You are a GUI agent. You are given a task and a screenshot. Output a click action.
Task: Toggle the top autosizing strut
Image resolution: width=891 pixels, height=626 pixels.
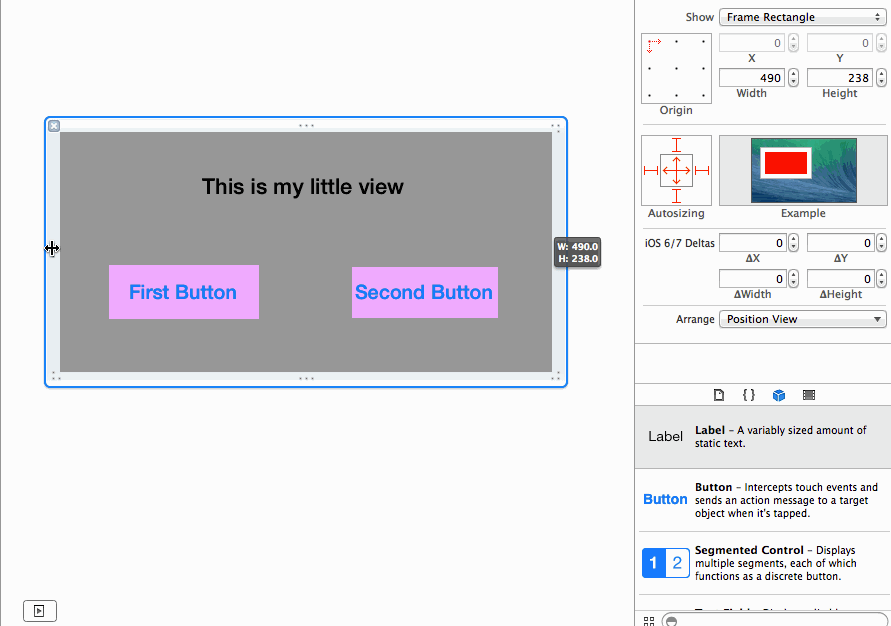pyautogui.click(x=677, y=146)
